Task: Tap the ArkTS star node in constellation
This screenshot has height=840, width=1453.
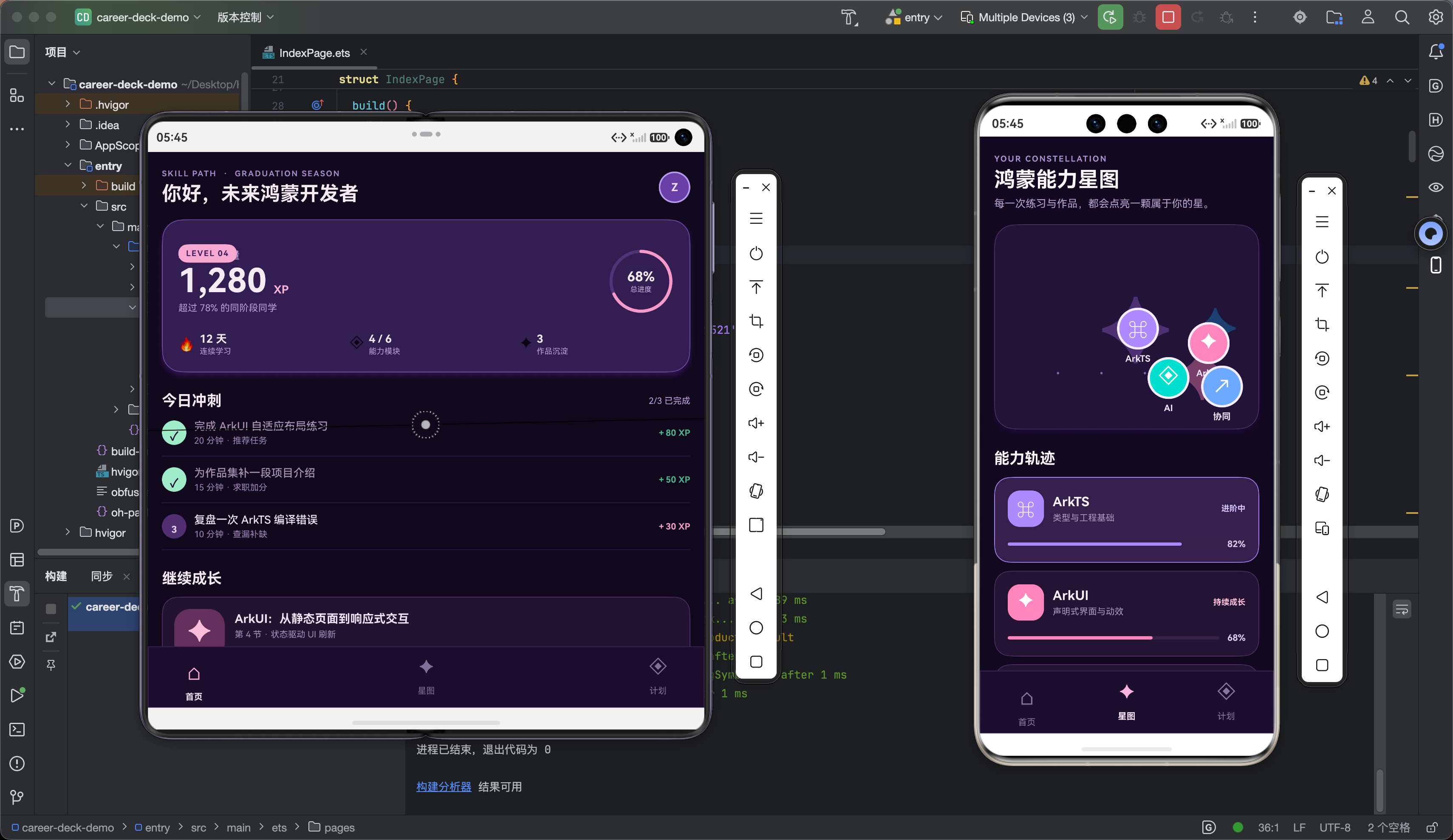Action: point(1137,329)
